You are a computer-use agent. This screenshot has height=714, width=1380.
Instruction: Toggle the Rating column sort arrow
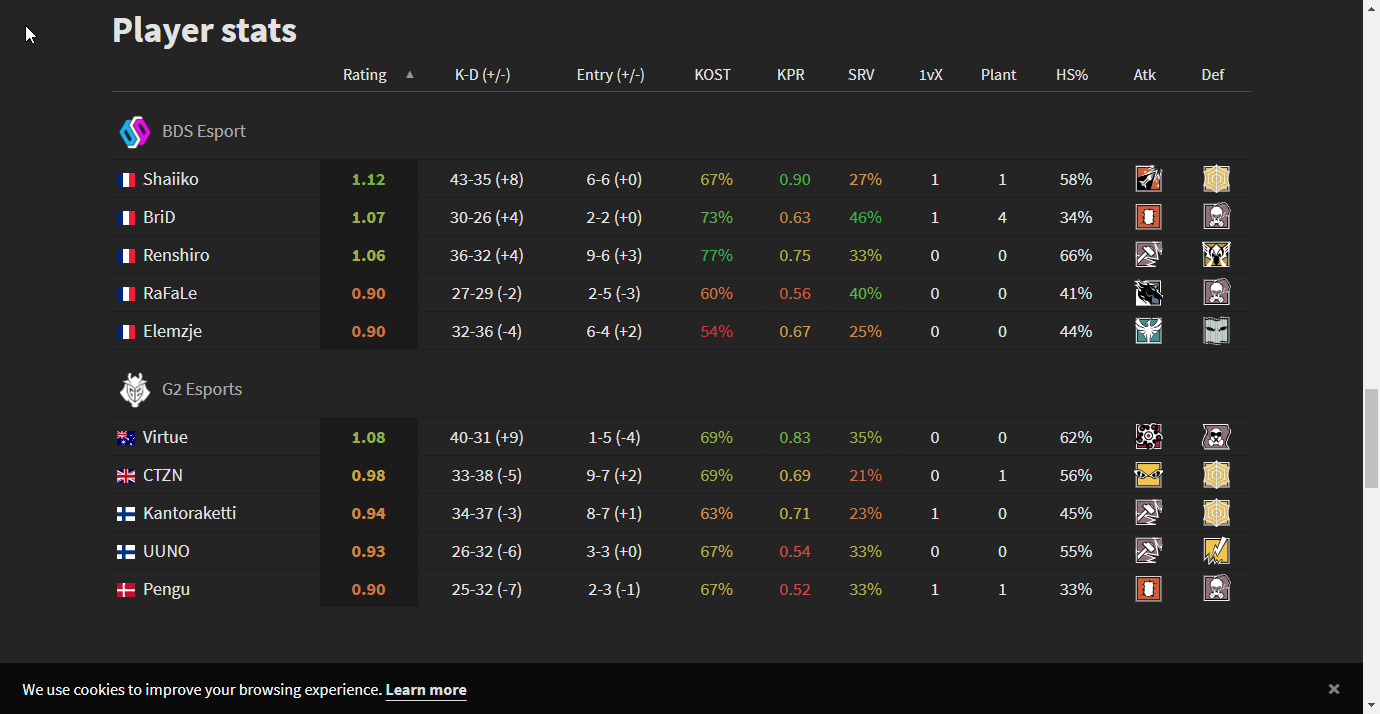[409, 75]
